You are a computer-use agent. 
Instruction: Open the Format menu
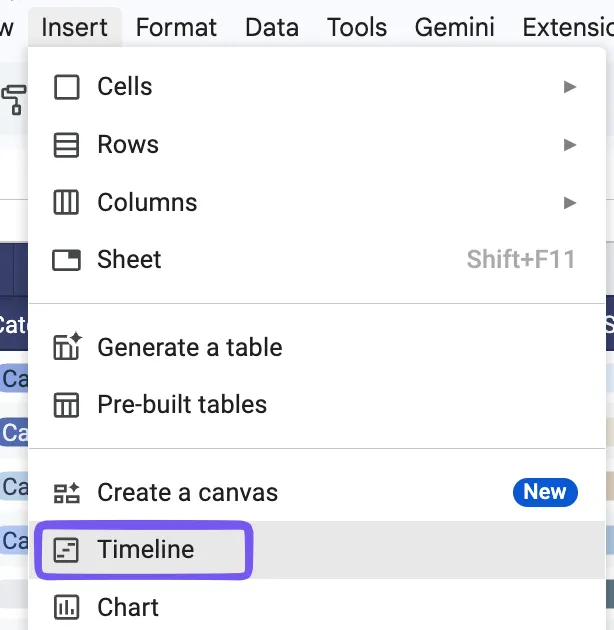[176, 27]
